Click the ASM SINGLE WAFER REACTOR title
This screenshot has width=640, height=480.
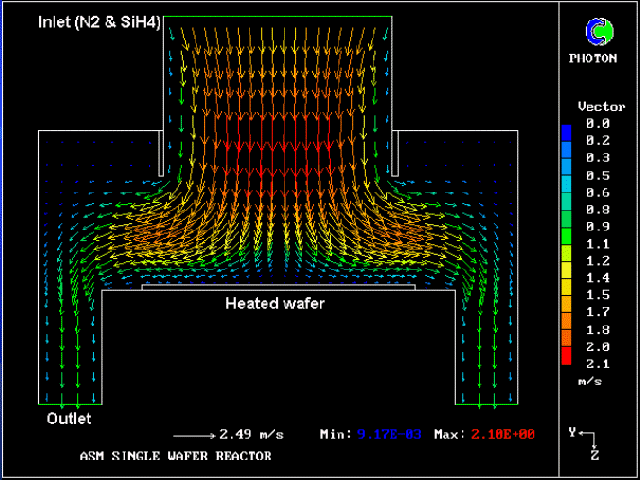[x=175, y=456]
